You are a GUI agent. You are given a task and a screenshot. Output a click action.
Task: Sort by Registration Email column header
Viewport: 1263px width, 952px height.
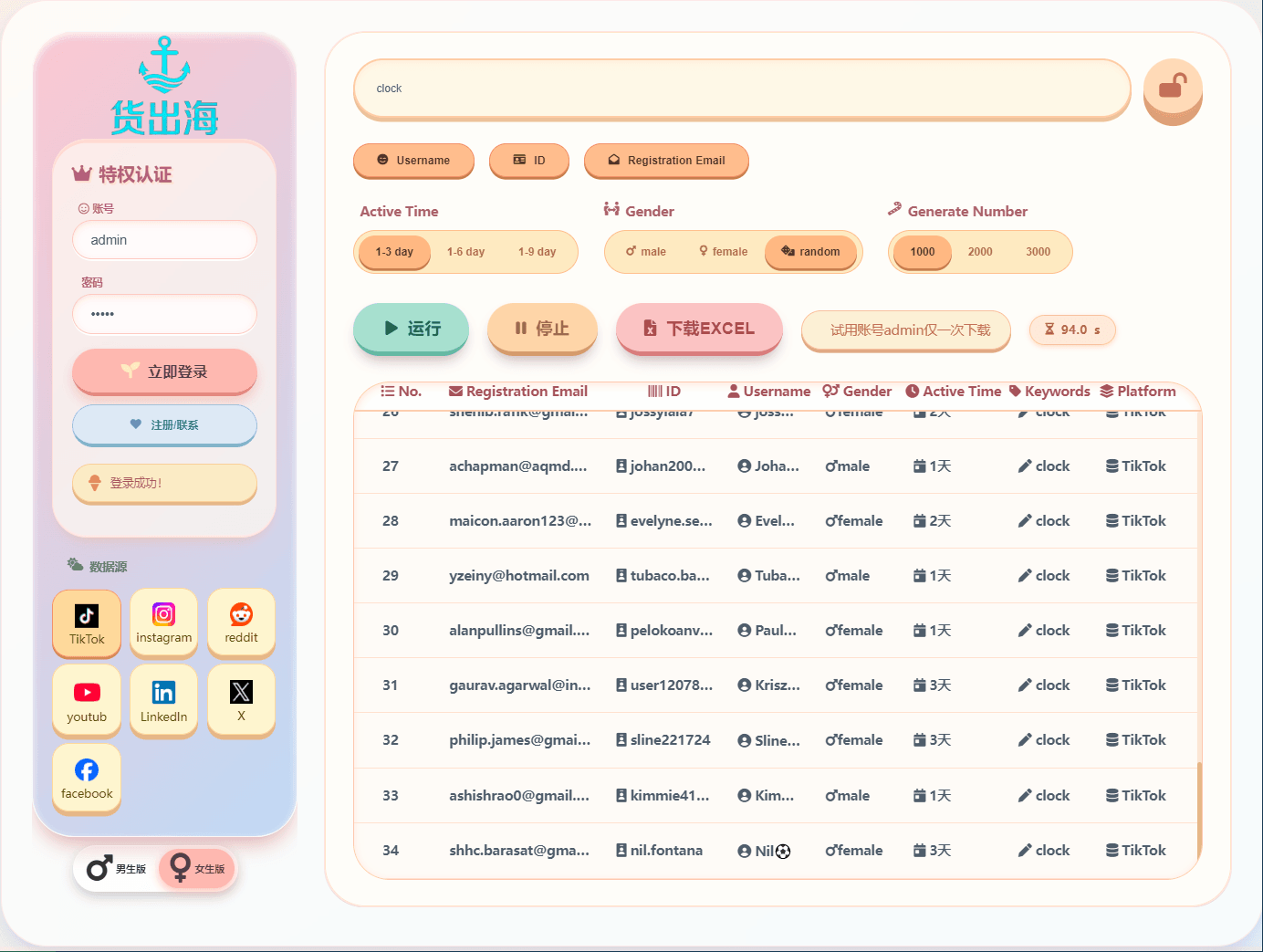click(x=518, y=392)
